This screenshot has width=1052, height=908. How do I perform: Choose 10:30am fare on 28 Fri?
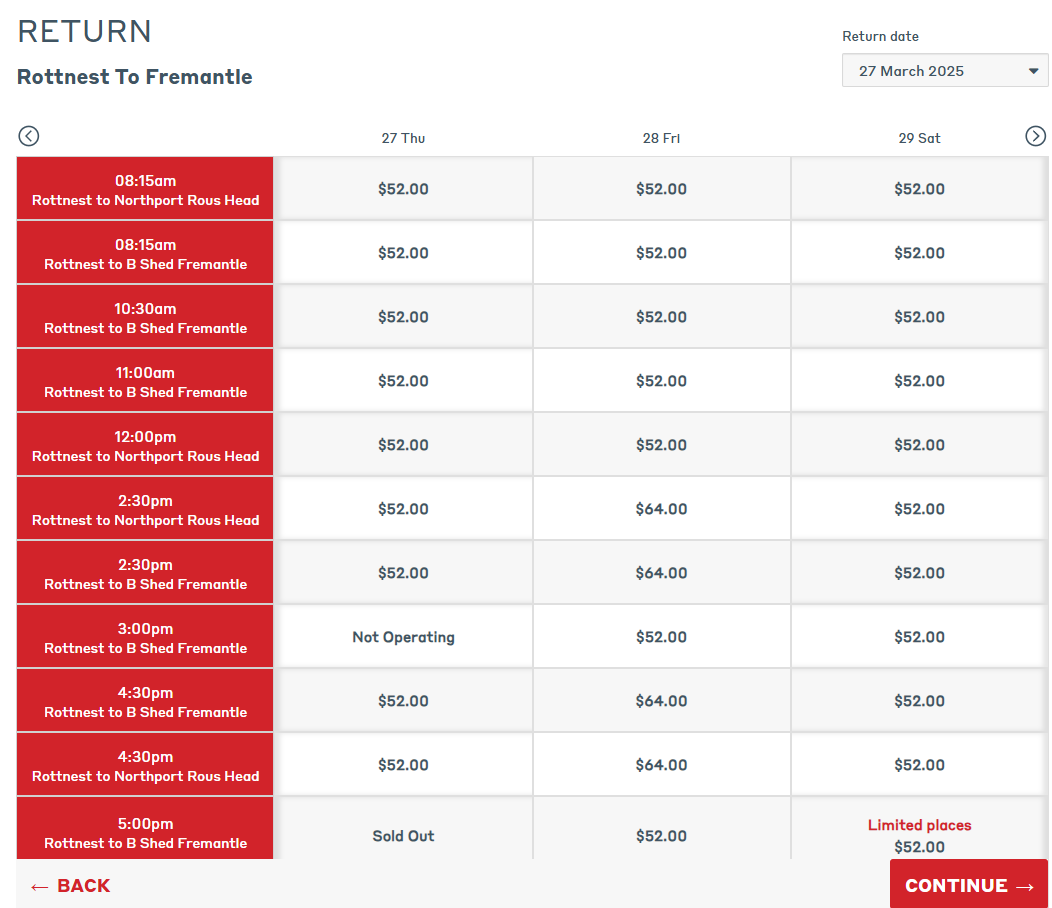click(662, 317)
